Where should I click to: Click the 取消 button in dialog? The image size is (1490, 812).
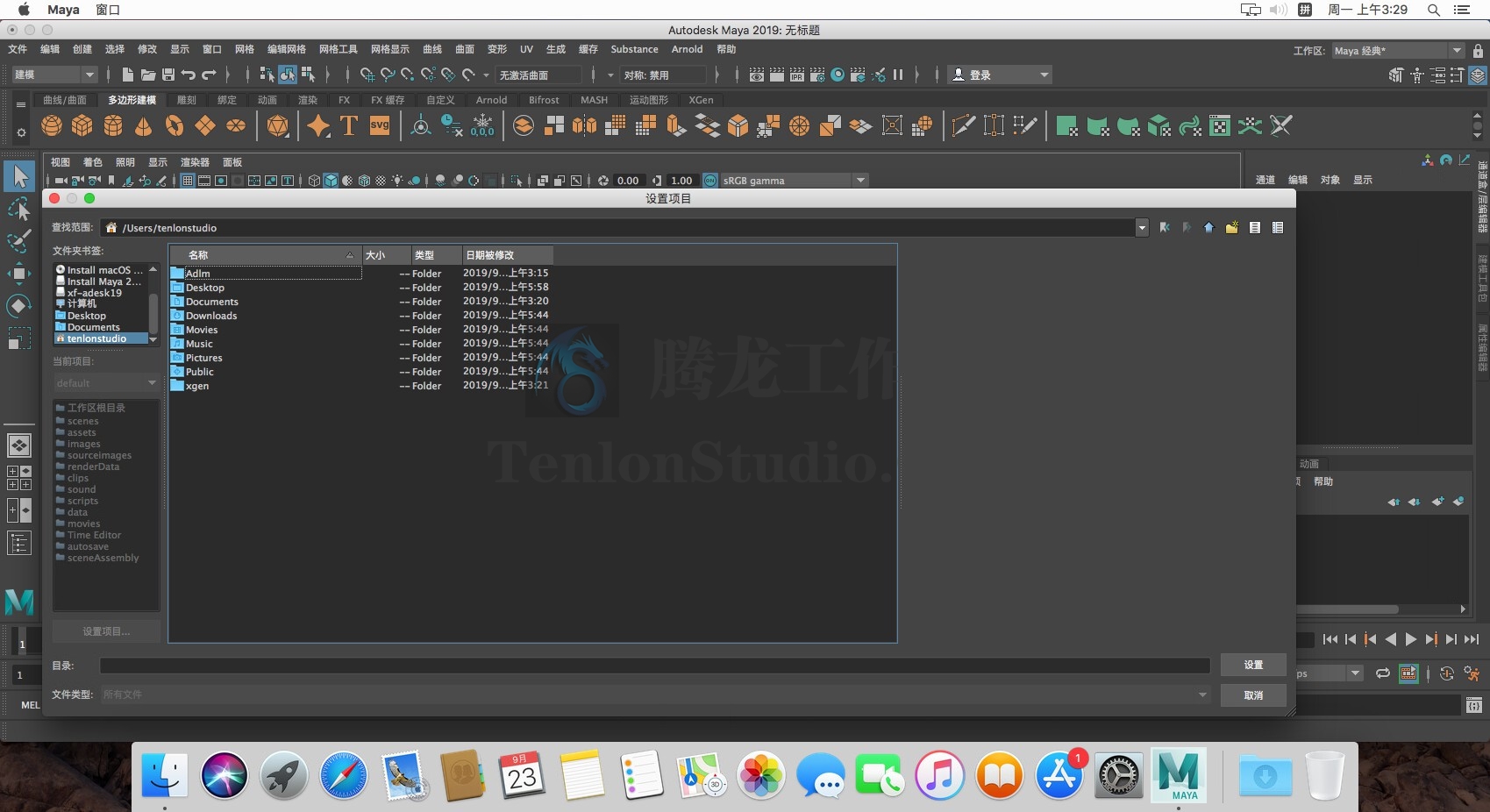point(1253,695)
